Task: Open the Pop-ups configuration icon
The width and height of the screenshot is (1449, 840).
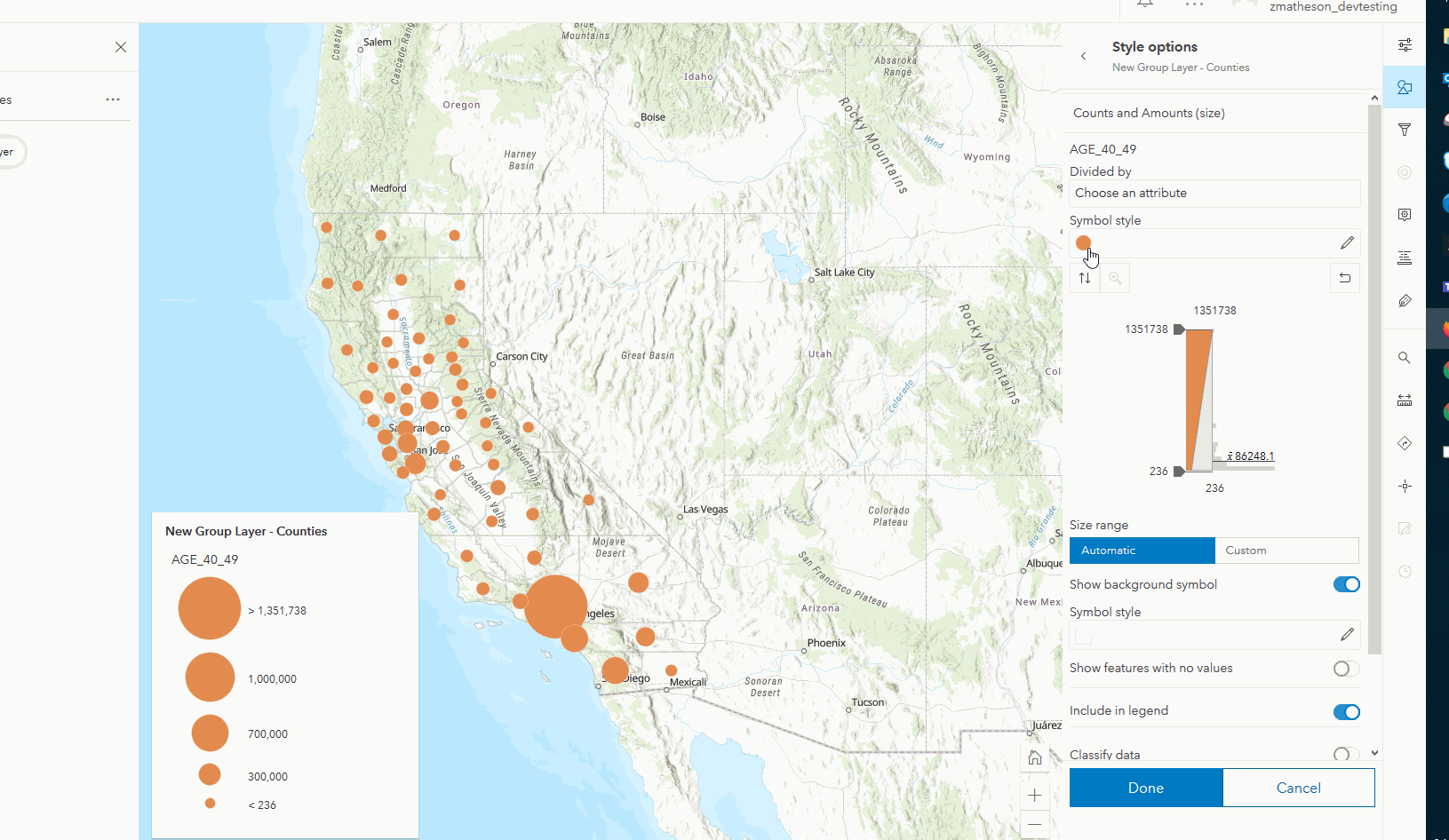Action: coord(1405,215)
